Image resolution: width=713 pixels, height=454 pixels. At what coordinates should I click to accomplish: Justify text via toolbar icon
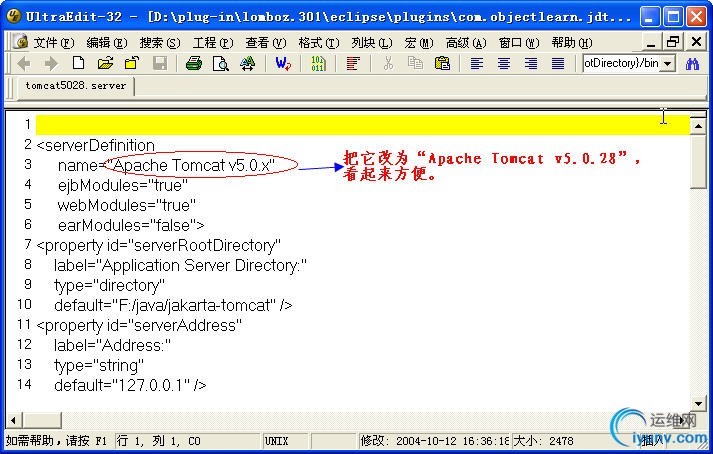(x=558, y=63)
